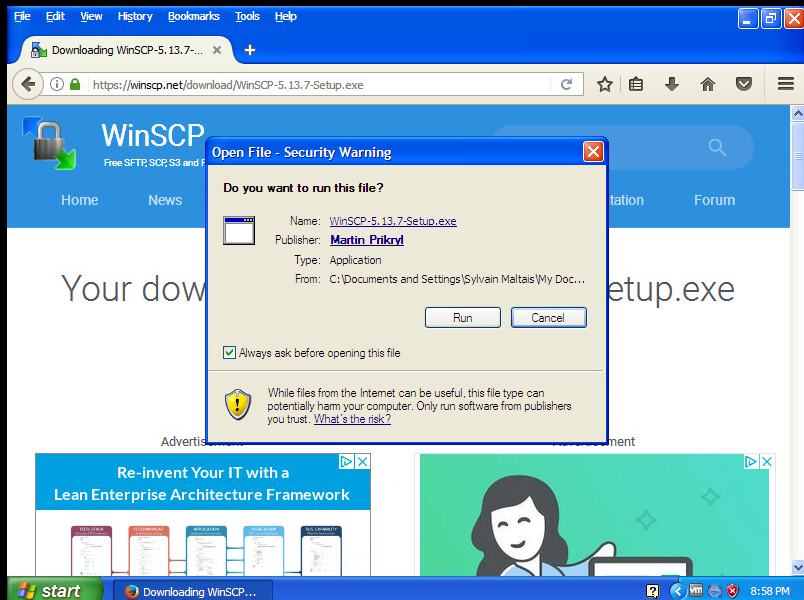Viewport: 804px width, 600px height.
Task: Click the VMware tools tray icon
Action: (x=696, y=591)
